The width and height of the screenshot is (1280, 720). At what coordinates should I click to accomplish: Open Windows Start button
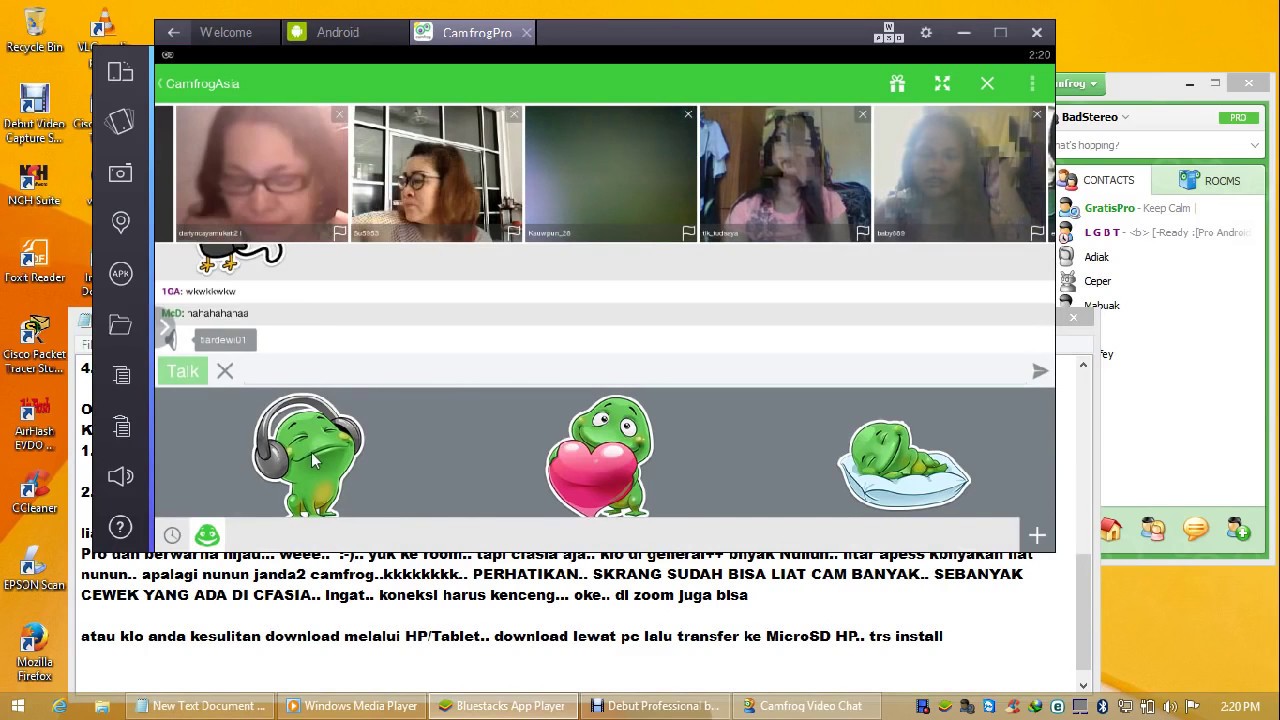click(17, 706)
